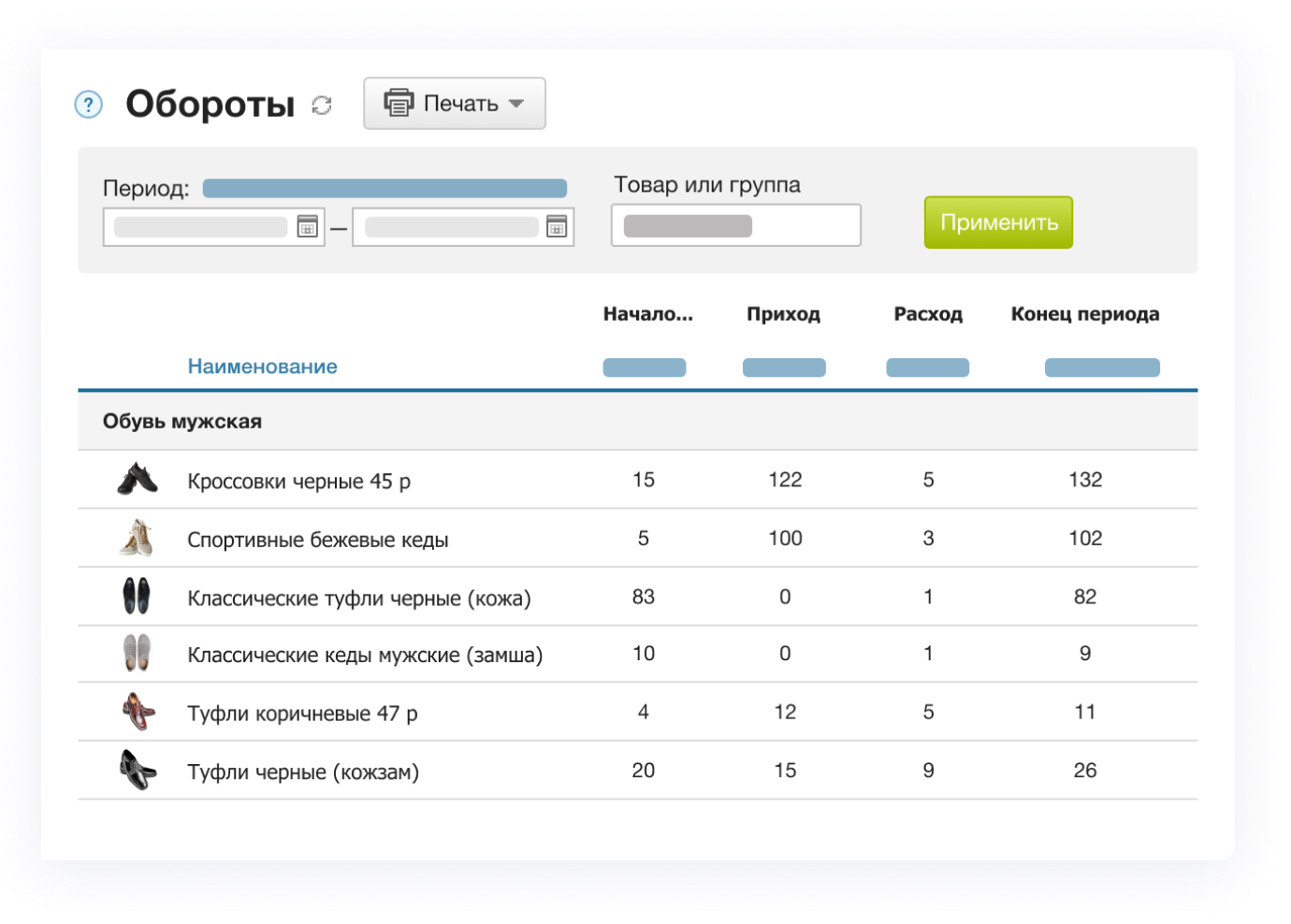1291x924 pixels.
Task: Click the start date input field
Action: (x=213, y=226)
